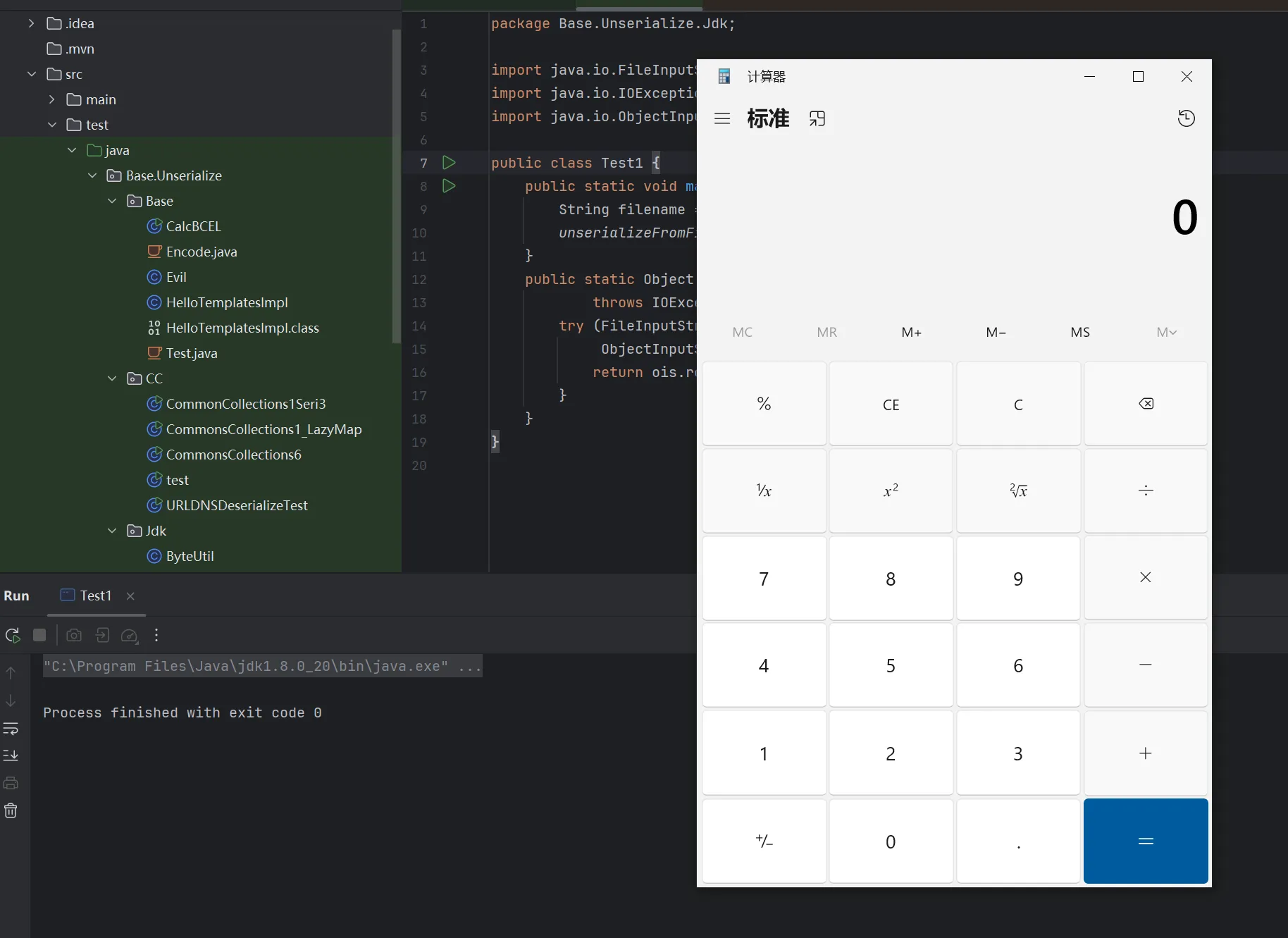Click run gutter icon beside class Test1
The image size is (1288, 938).
click(449, 163)
